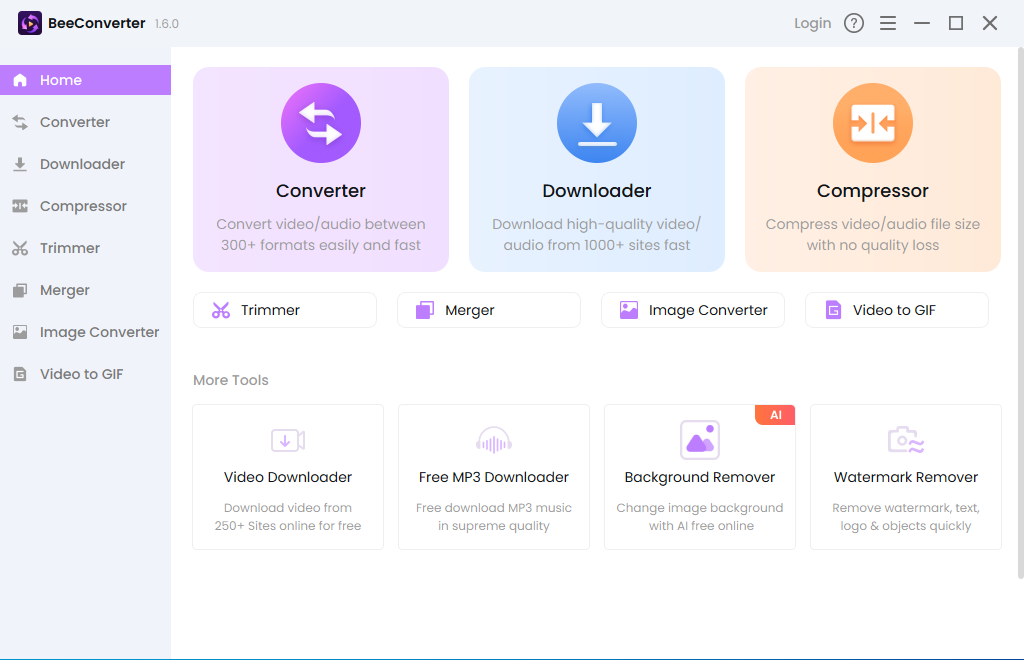
Task: Click the Compressor card title
Action: click(x=872, y=191)
